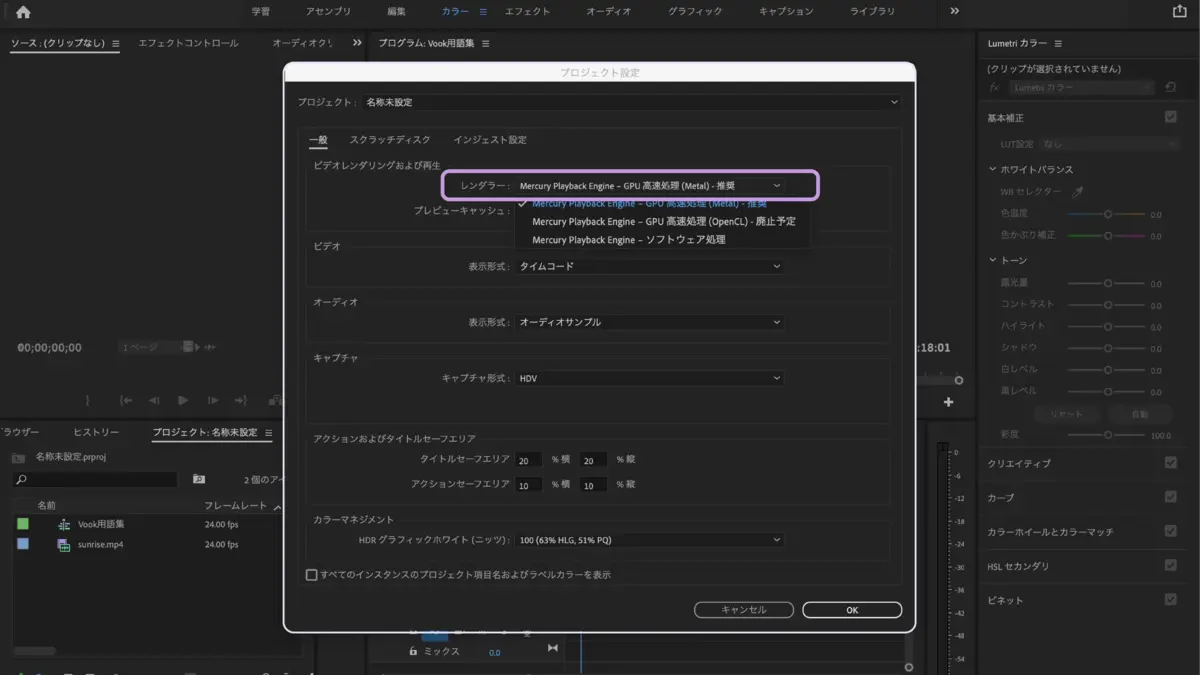Pick the WB selector eyedropper
This screenshot has width=1200, height=675.
click(1078, 191)
